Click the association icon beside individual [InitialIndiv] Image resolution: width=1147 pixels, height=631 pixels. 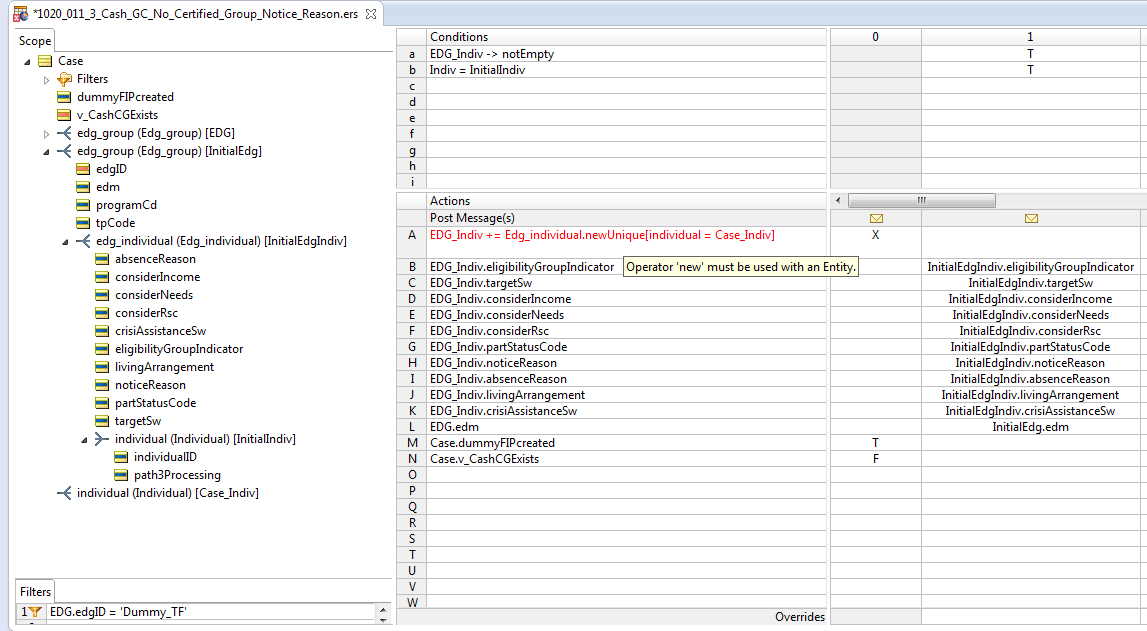tap(102, 439)
